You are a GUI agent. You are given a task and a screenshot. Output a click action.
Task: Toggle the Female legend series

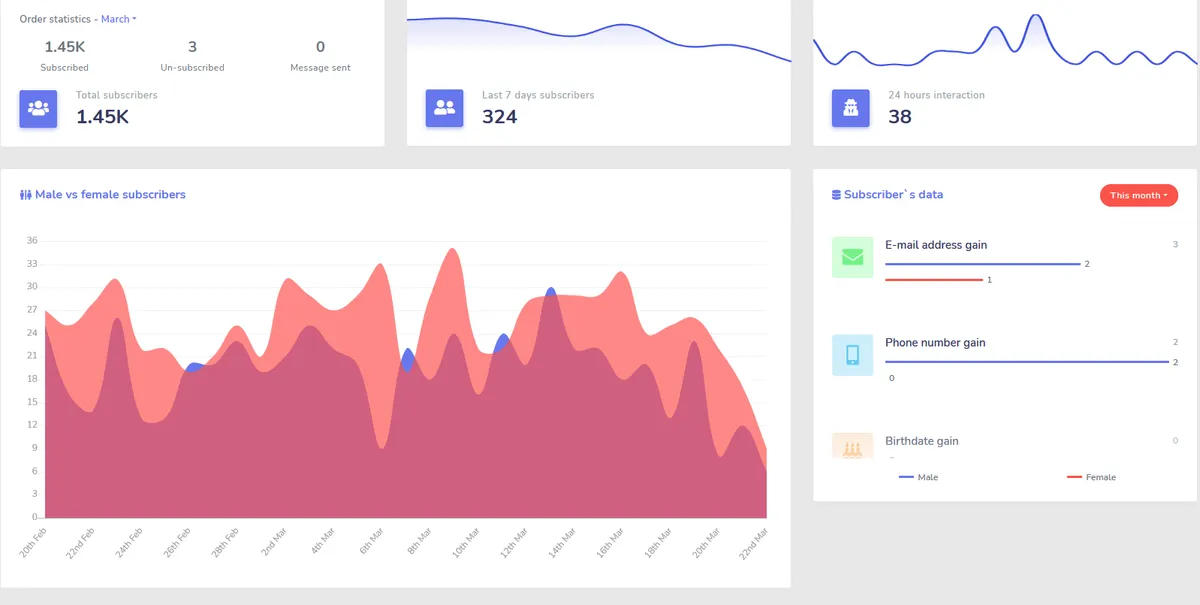point(1091,477)
